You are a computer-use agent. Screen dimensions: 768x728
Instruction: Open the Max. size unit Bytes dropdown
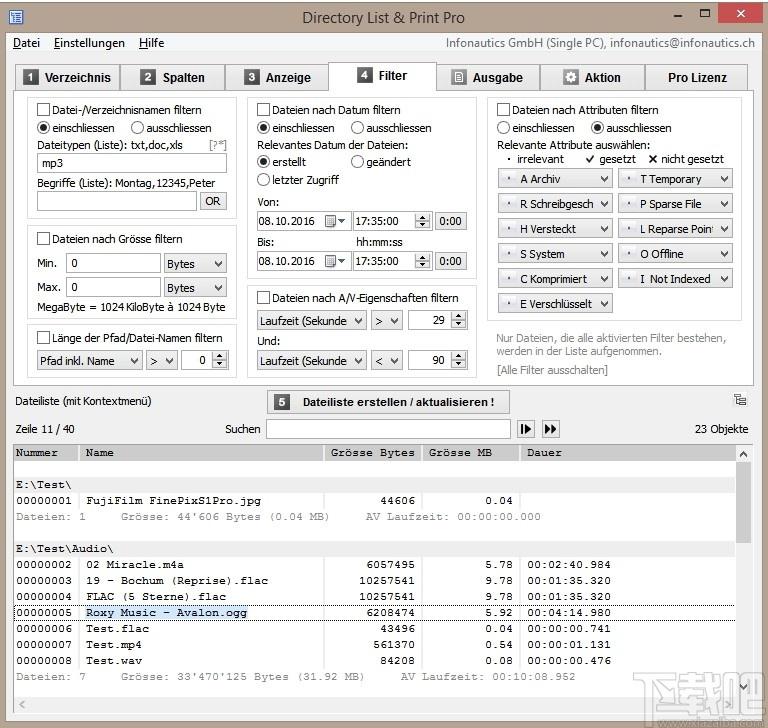pos(194,288)
